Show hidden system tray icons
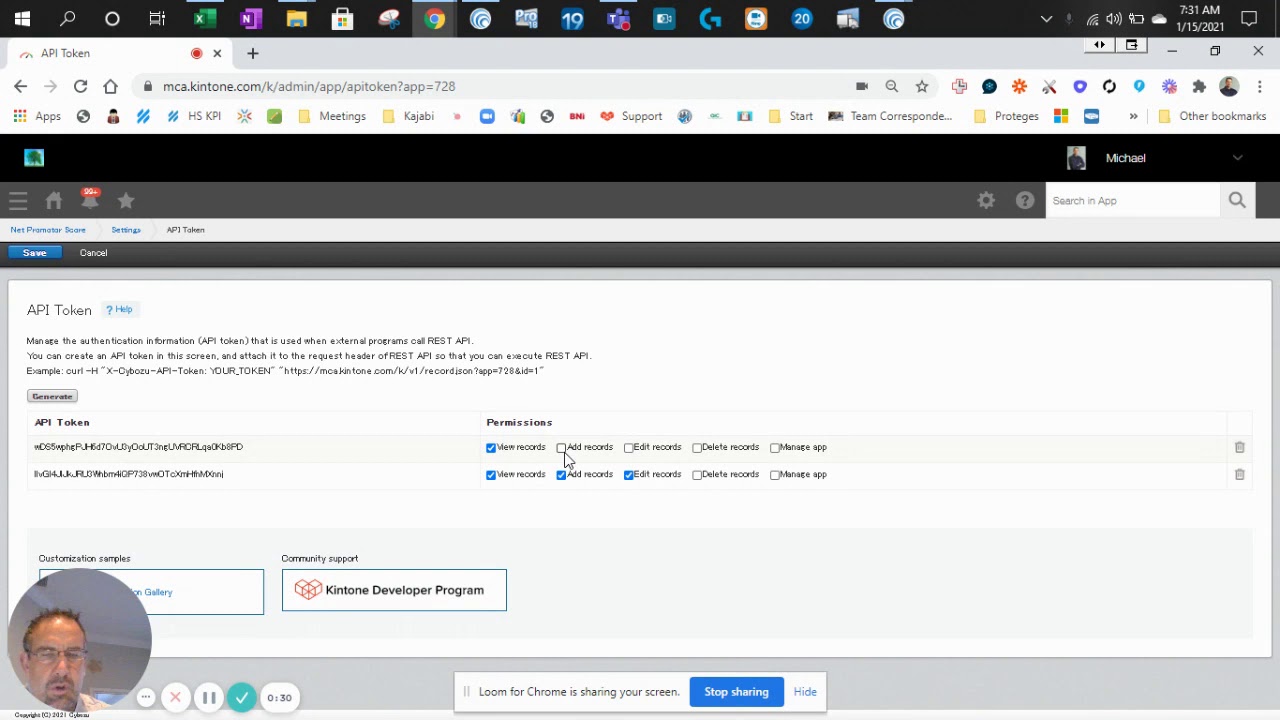This screenshot has height=720, width=1280. click(1046, 19)
